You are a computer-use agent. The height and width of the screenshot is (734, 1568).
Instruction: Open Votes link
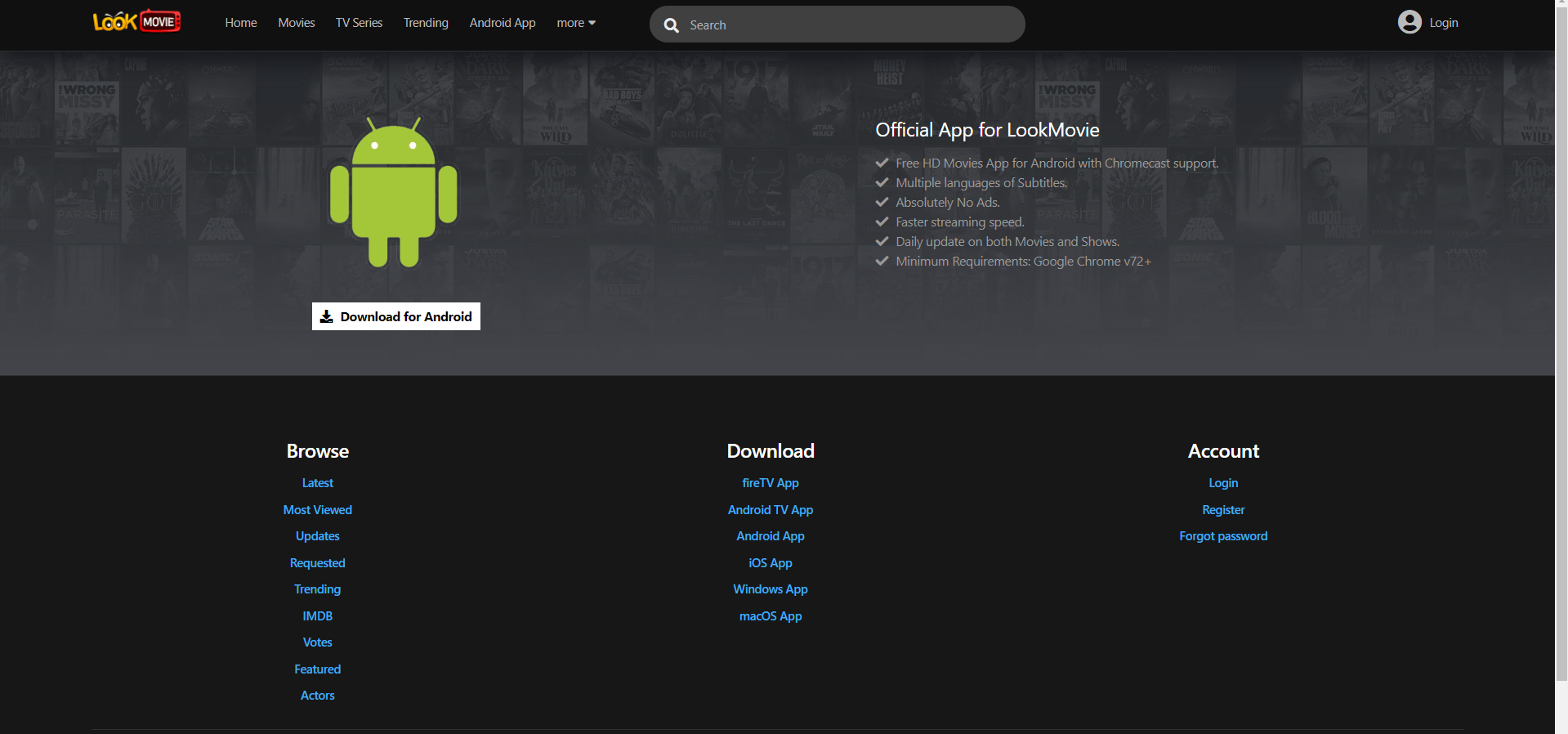click(x=318, y=642)
